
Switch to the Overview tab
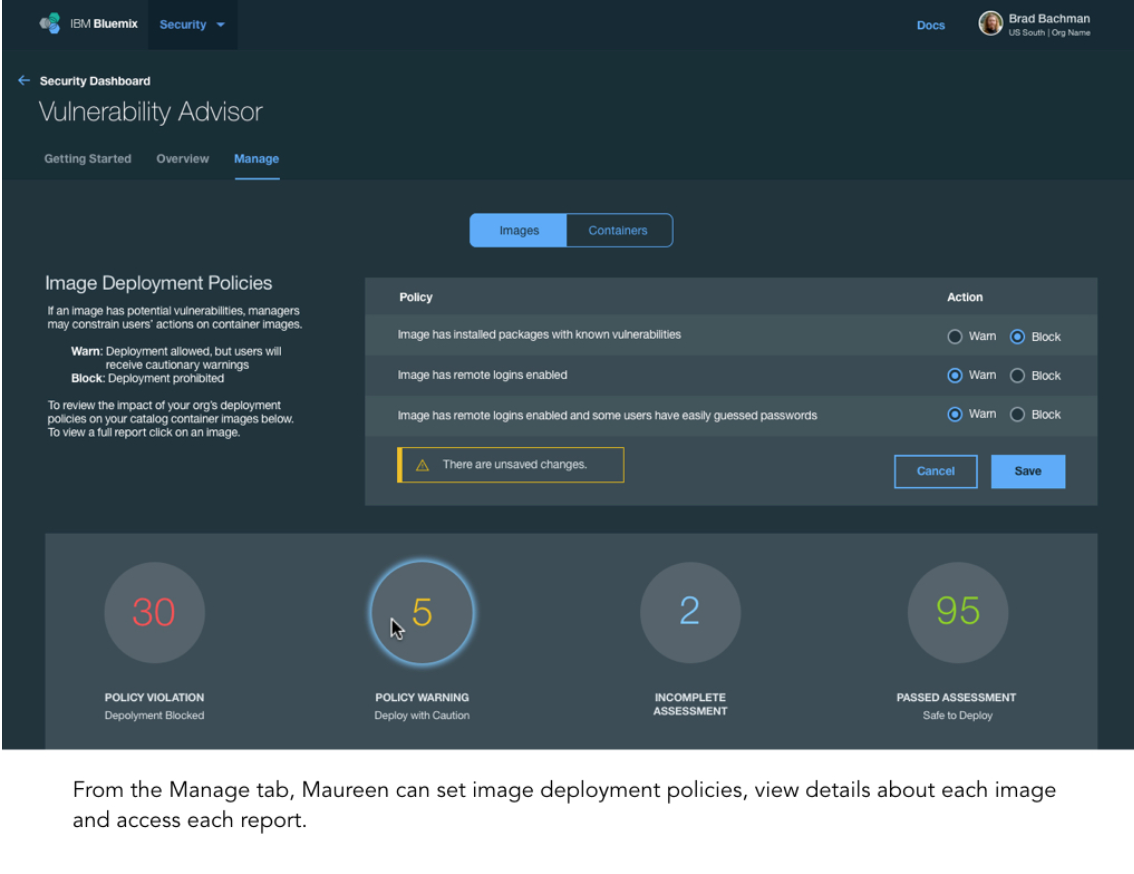click(x=182, y=158)
